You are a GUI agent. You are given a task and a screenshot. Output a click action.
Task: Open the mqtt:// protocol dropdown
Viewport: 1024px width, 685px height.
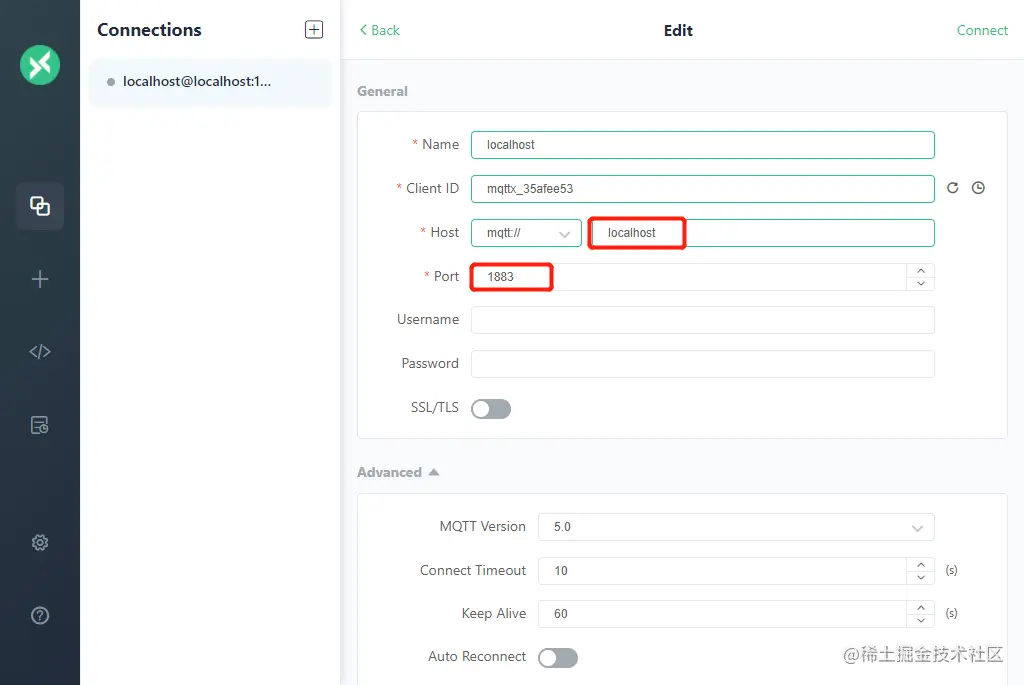pos(526,233)
